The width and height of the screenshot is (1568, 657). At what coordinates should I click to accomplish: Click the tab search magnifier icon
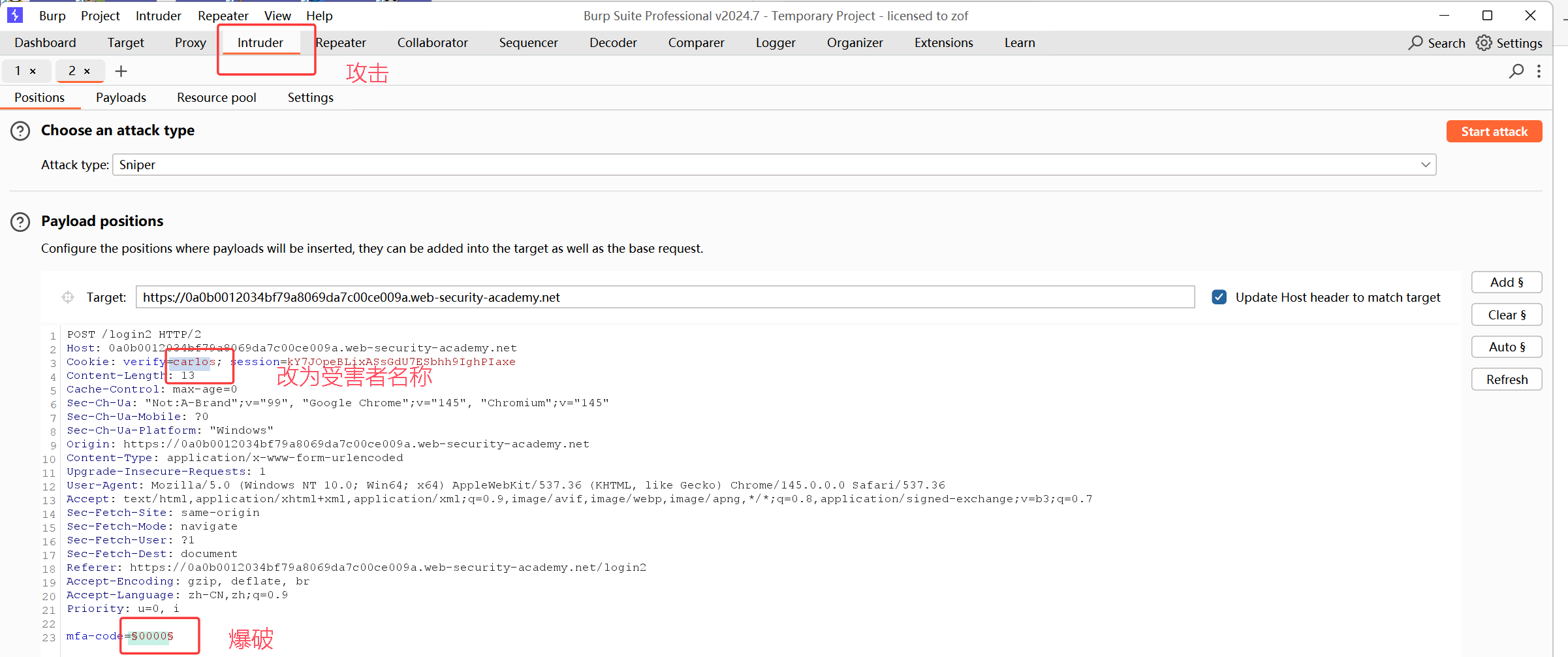[x=1516, y=71]
